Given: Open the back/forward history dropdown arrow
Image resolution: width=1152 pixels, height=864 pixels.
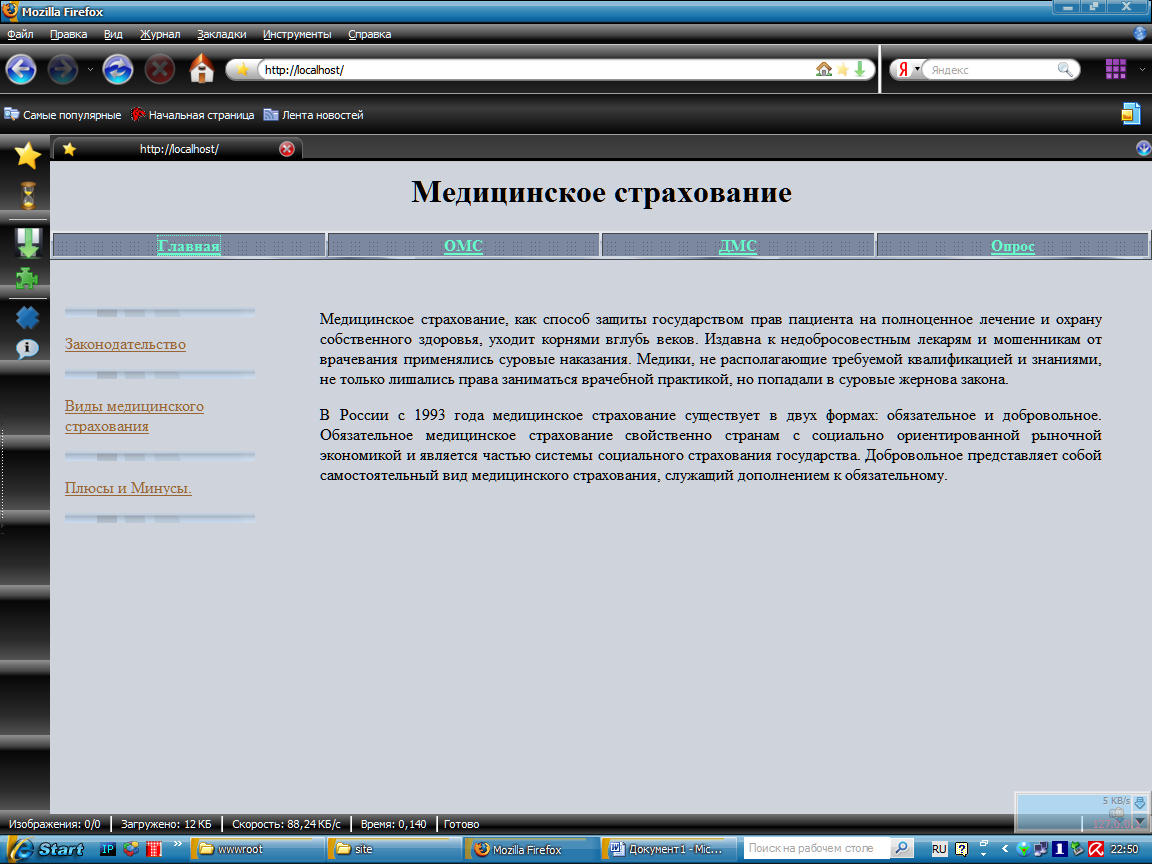Looking at the screenshot, I should pos(90,70).
